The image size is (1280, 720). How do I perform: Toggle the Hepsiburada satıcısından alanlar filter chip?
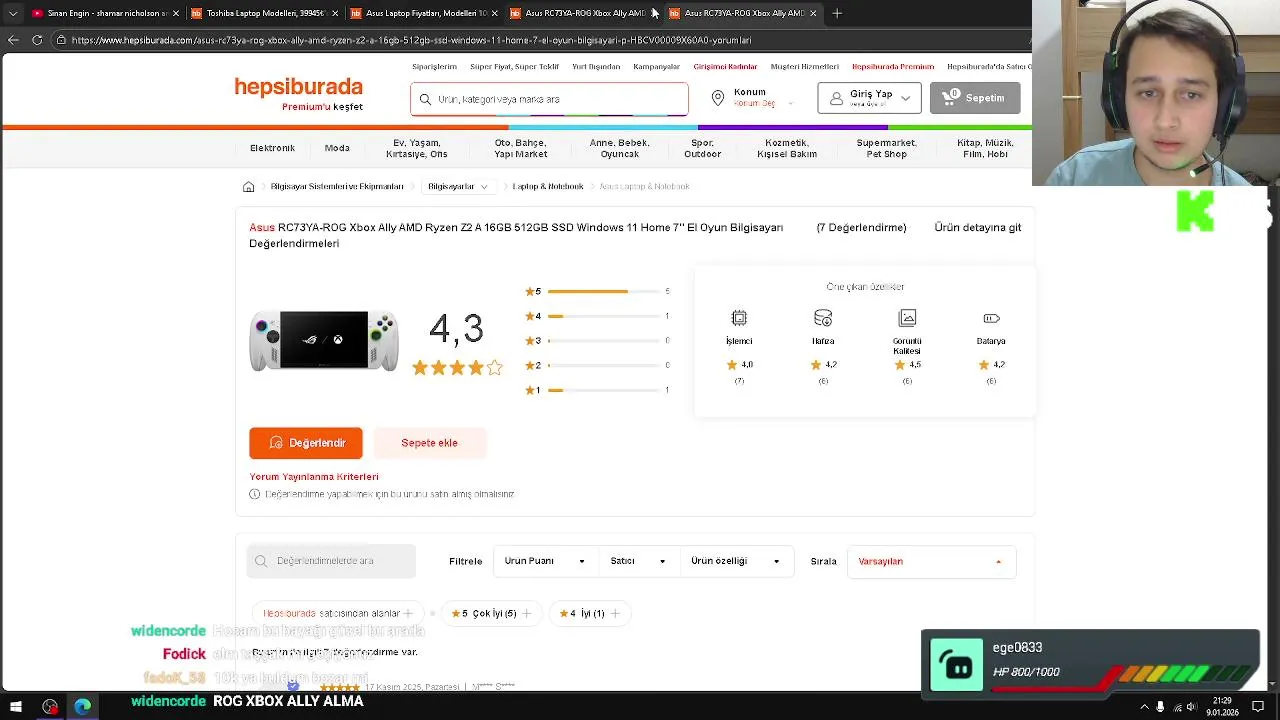(339, 613)
